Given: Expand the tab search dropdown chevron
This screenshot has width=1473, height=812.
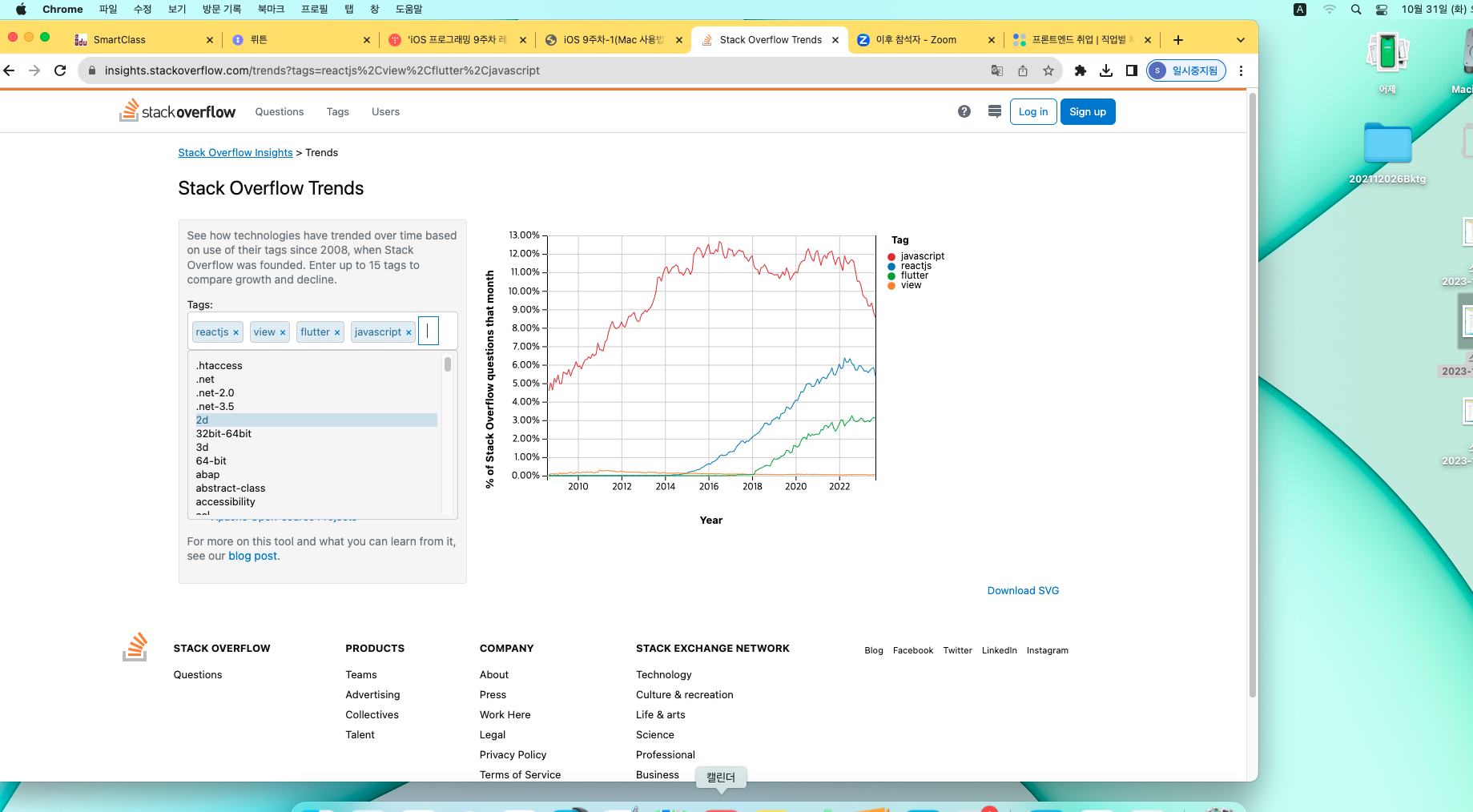Looking at the screenshot, I should (x=1241, y=40).
